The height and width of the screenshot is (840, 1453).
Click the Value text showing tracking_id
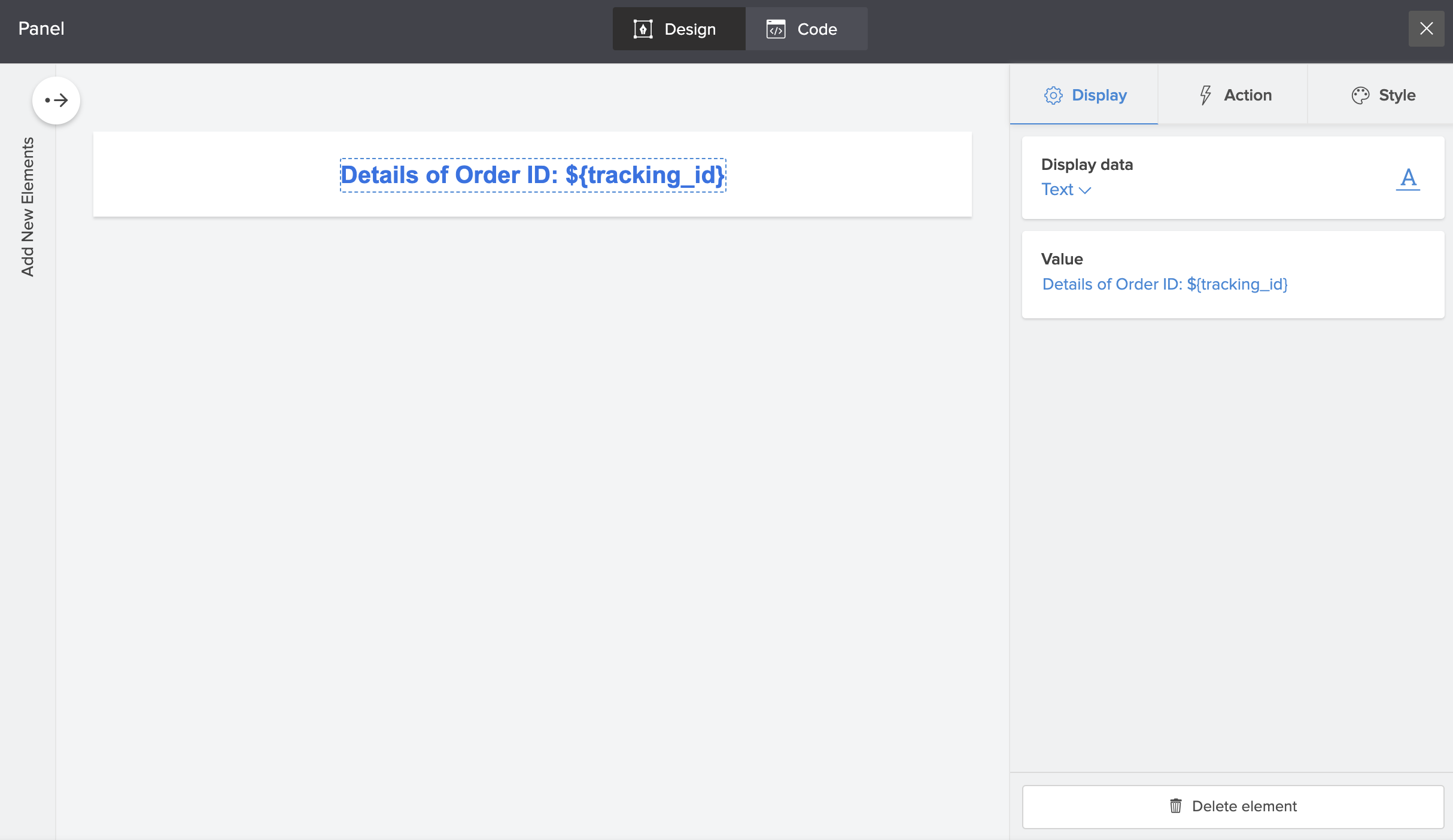pos(1165,284)
